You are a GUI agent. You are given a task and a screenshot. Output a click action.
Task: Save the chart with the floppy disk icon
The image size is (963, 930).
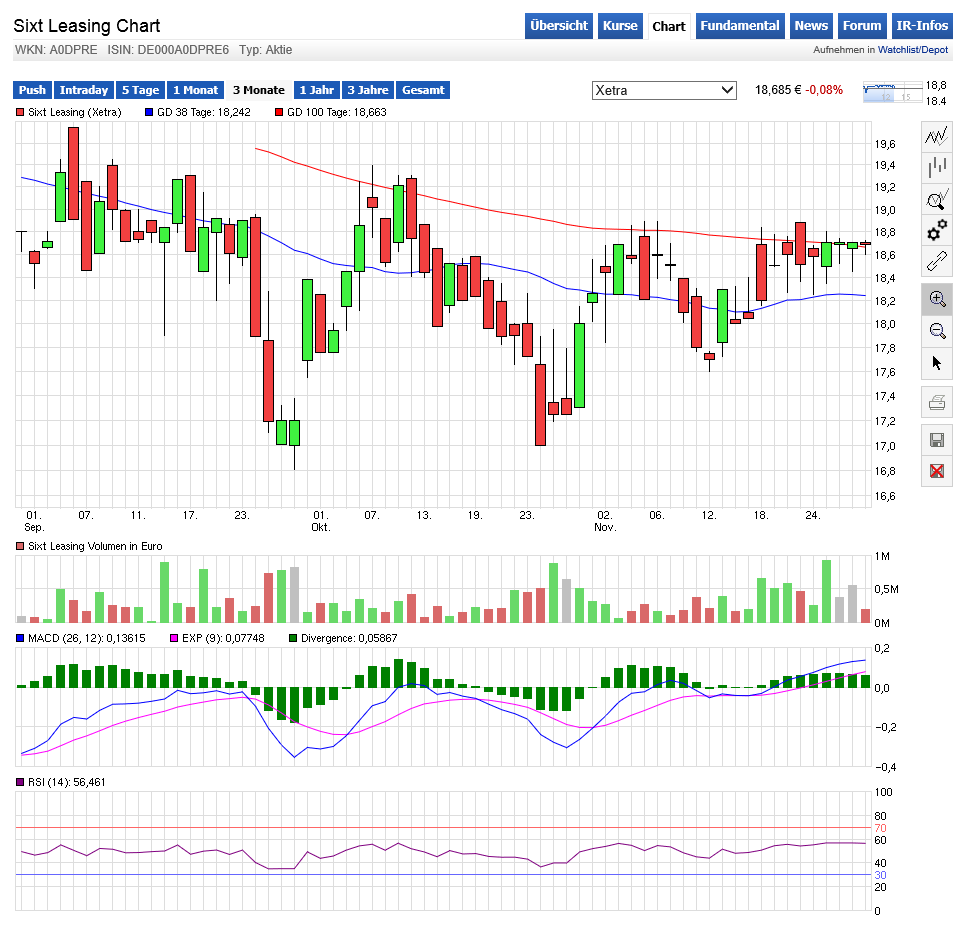pyautogui.click(x=937, y=440)
